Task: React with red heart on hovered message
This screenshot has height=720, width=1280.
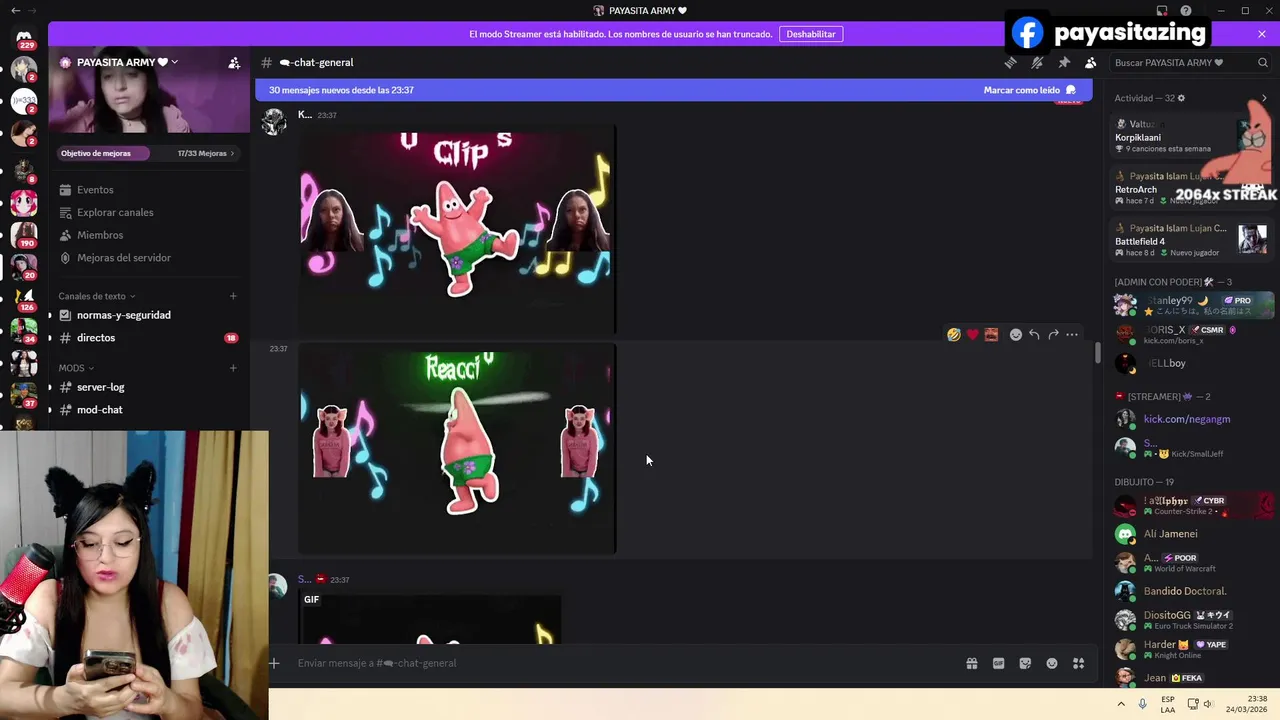Action: click(x=972, y=335)
